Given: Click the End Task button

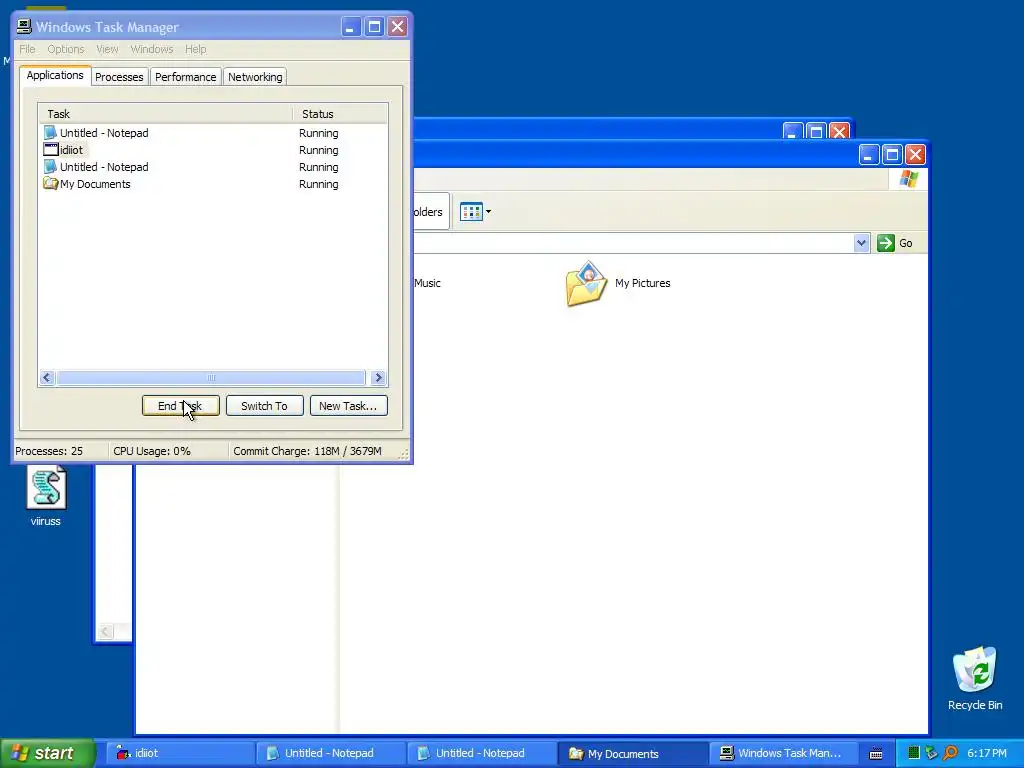Looking at the screenshot, I should click(x=180, y=406).
